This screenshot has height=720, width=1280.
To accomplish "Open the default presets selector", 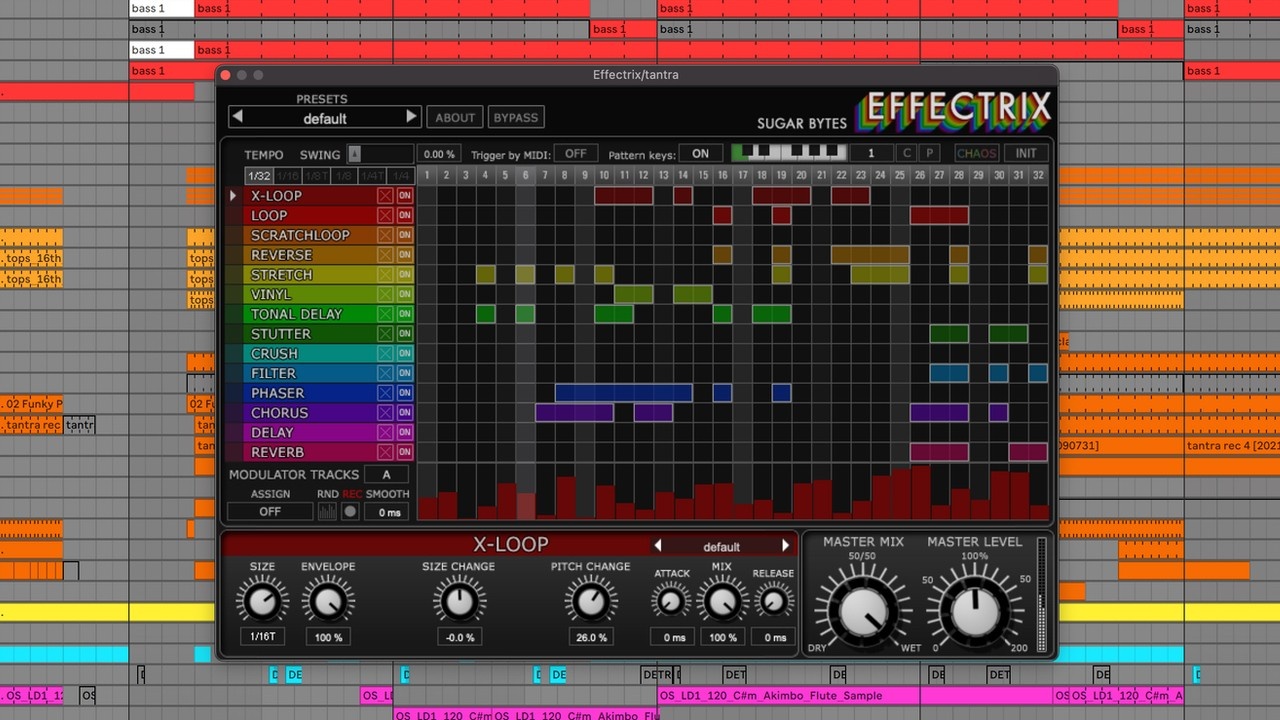I will click(x=325, y=118).
